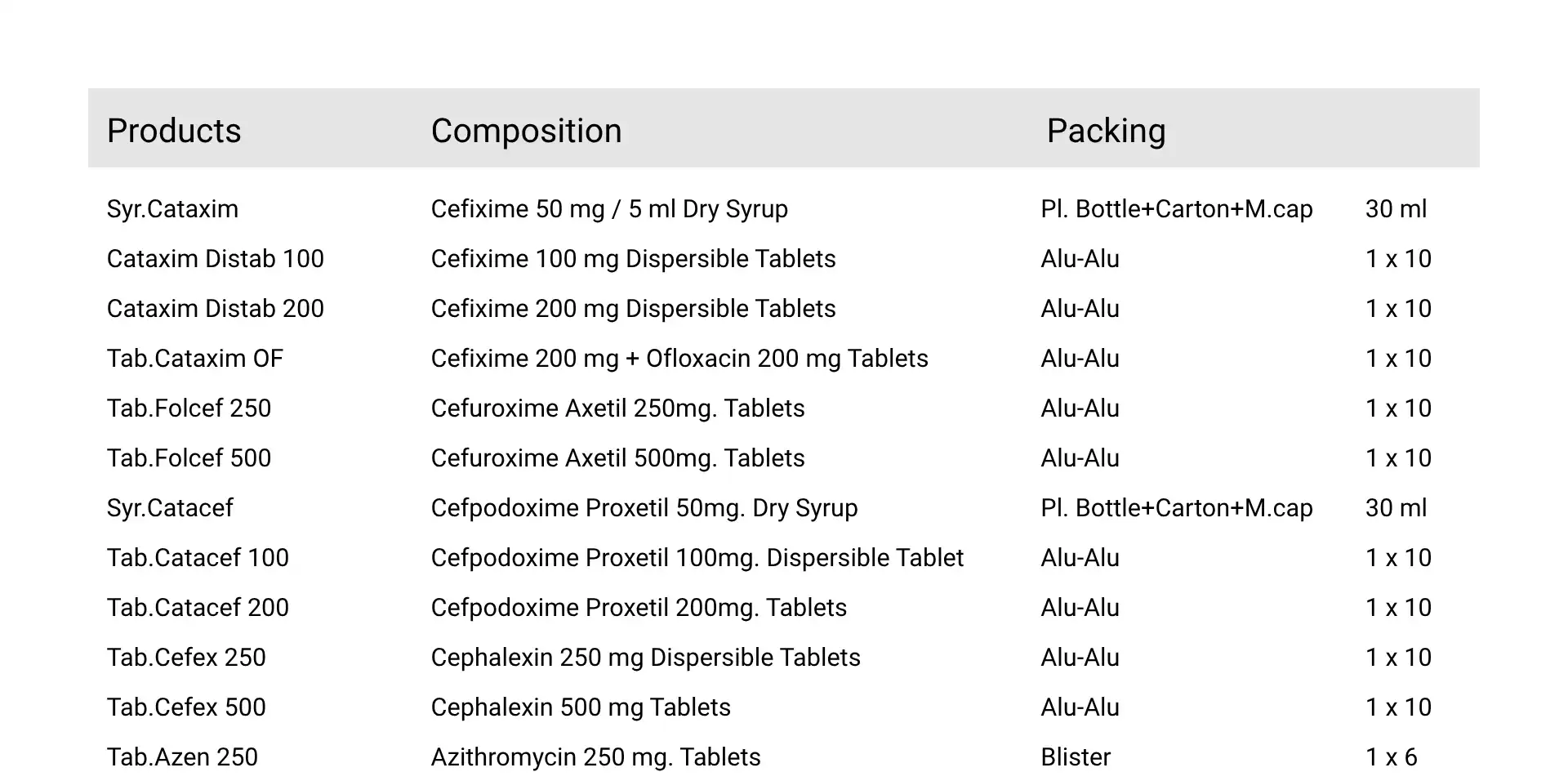Click Tab.Azen 250 product name
The height and width of the screenshot is (781, 1568).
click(x=182, y=757)
